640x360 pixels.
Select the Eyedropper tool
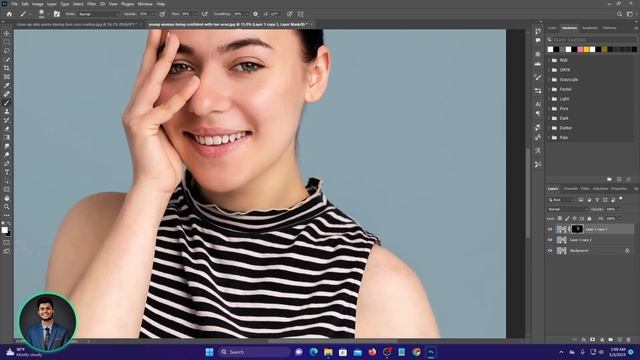coord(7,85)
